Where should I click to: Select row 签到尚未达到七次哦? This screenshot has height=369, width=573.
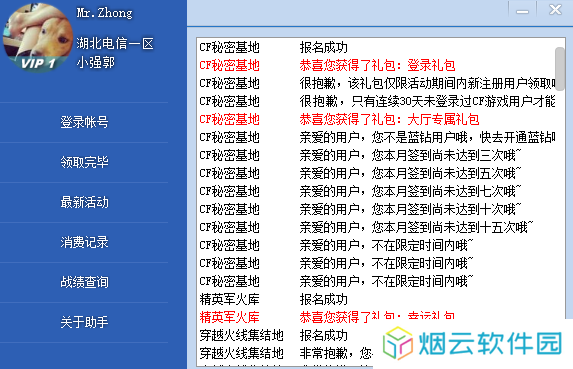[377, 191]
